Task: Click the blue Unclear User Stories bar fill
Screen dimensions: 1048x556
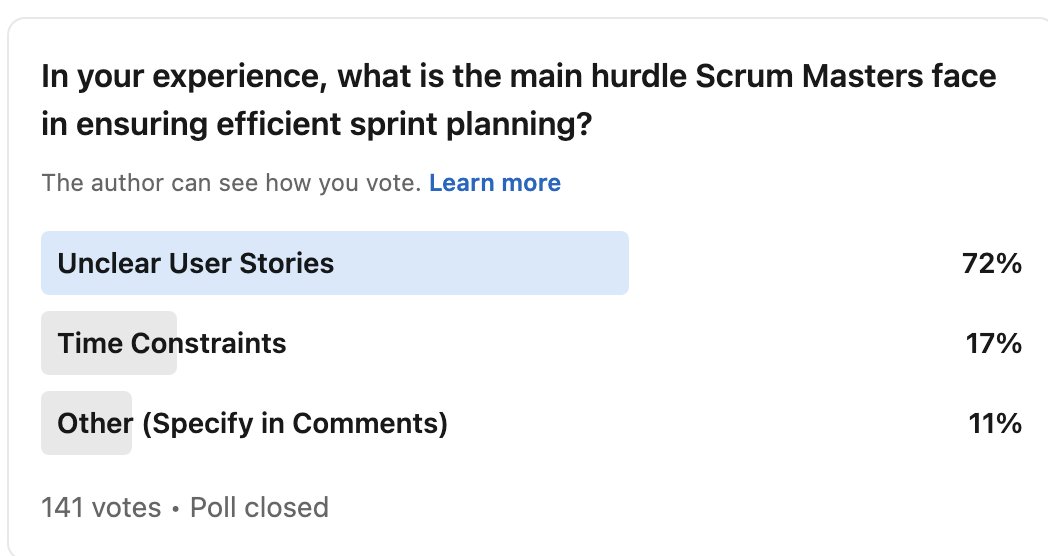Action: [x=335, y=263]
